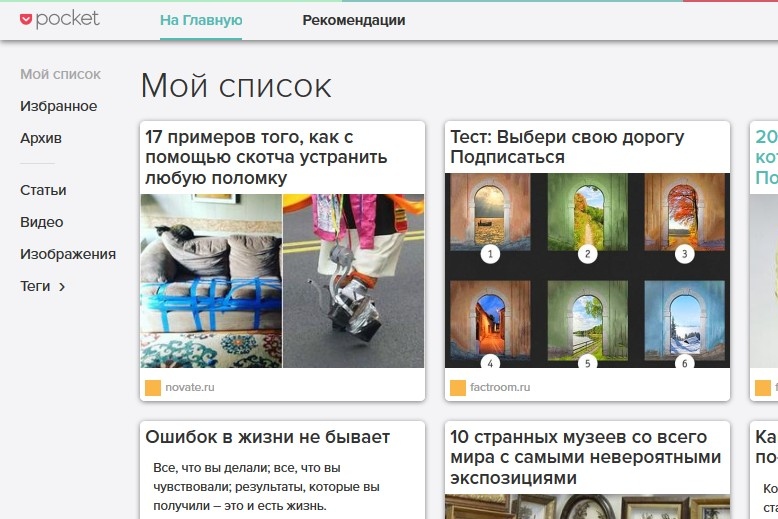
Task: Open the six doors test thumbnail
Action: click(x=587, y=270)
